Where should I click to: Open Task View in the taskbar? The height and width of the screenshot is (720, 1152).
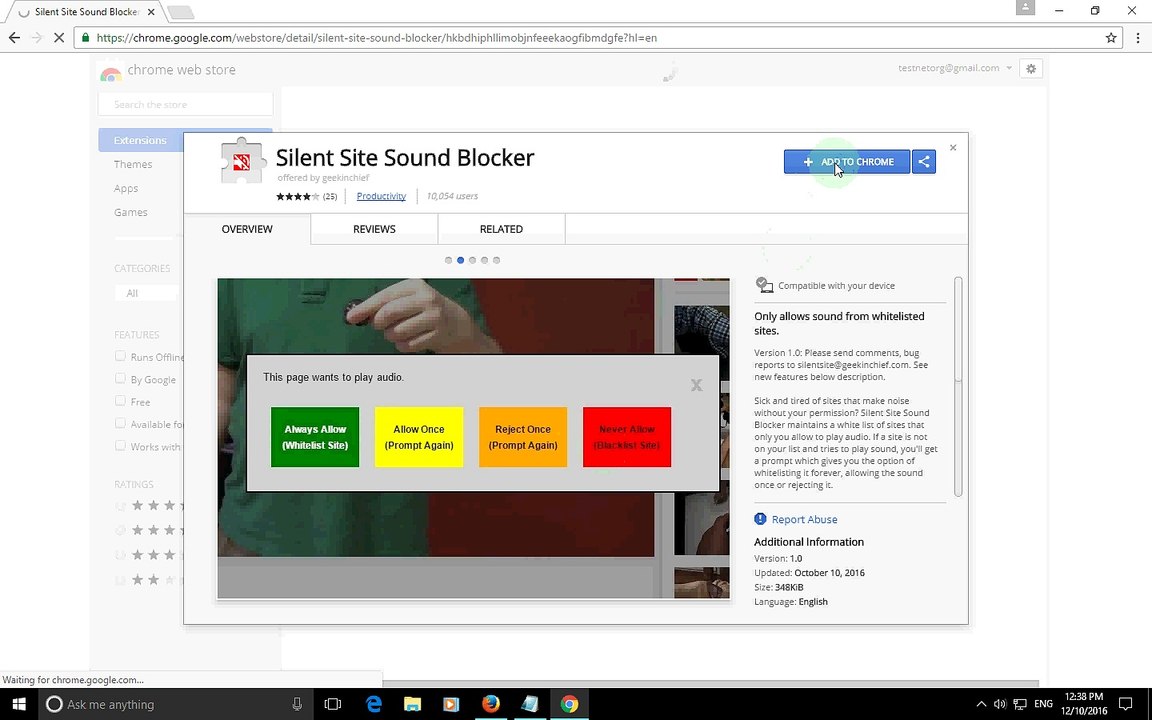(333, 704)
